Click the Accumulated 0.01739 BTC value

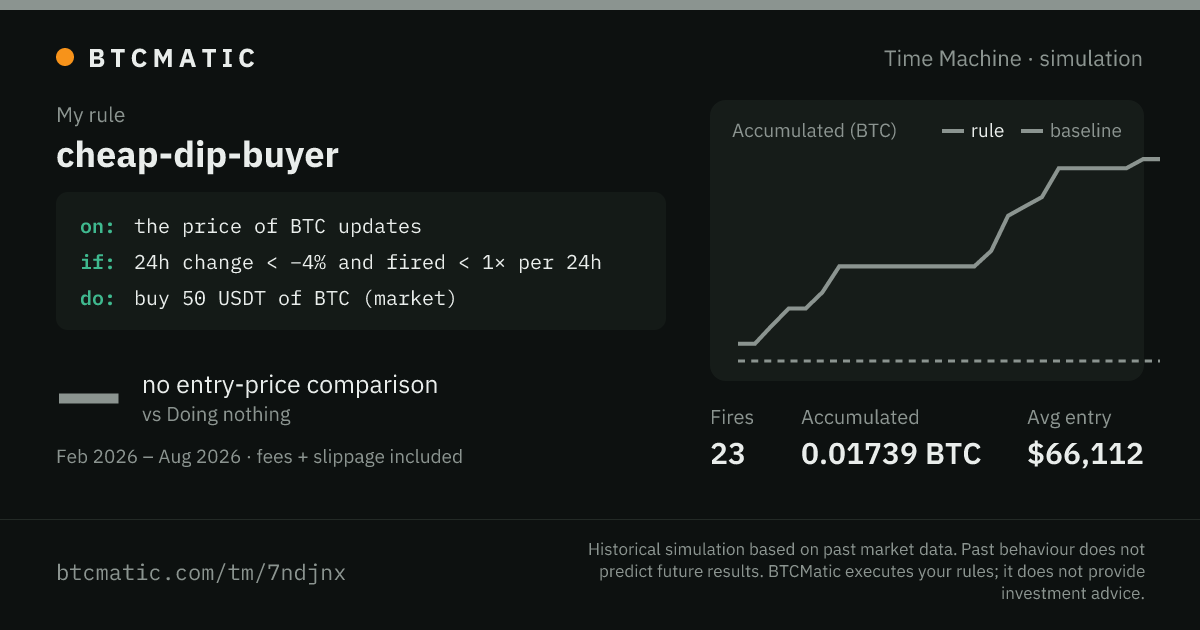pyautogui.click(x=891, y=454)
